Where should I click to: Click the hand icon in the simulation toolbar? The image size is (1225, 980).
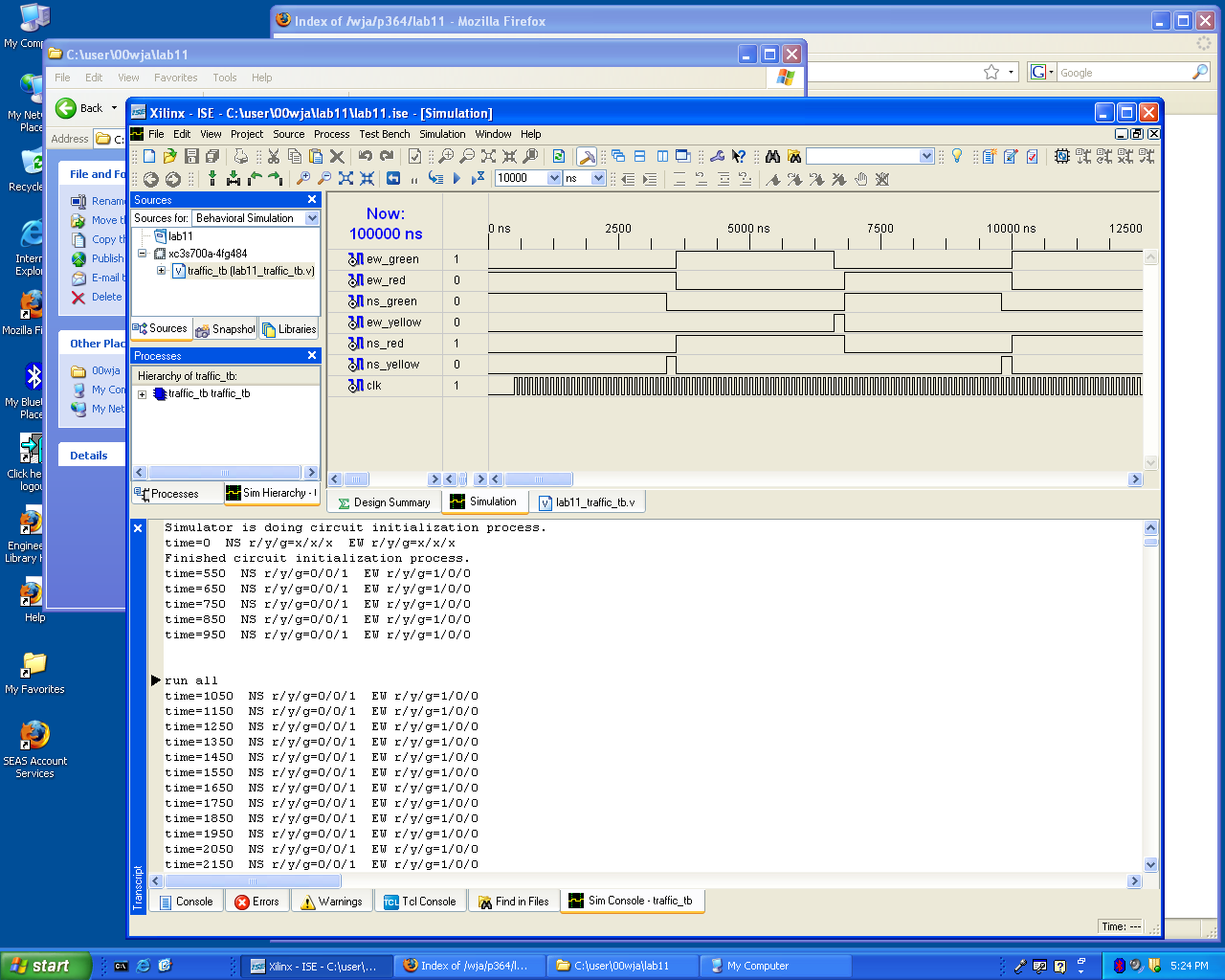[861, 179]
